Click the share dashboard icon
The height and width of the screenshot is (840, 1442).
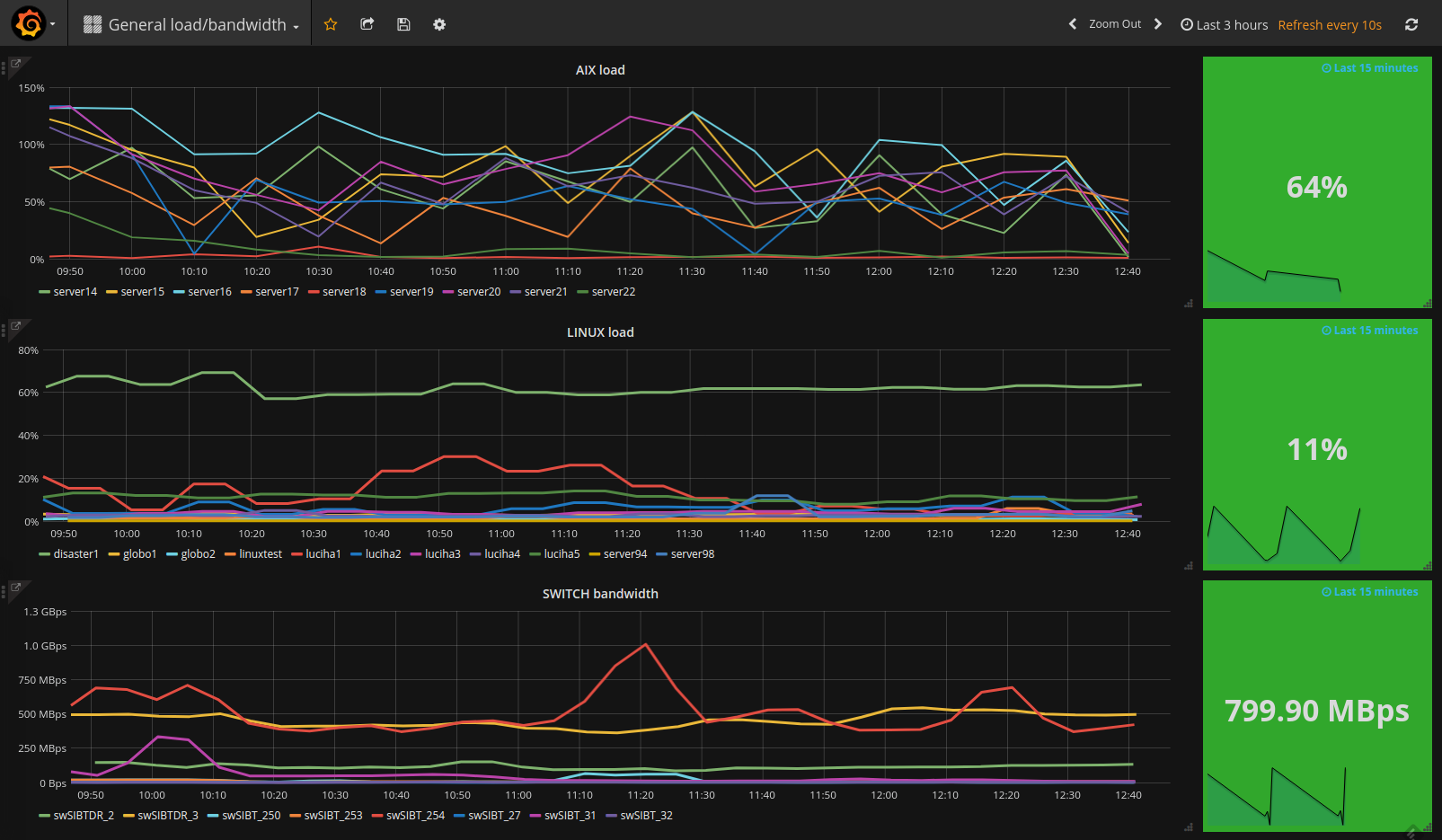tap(367, 24)
